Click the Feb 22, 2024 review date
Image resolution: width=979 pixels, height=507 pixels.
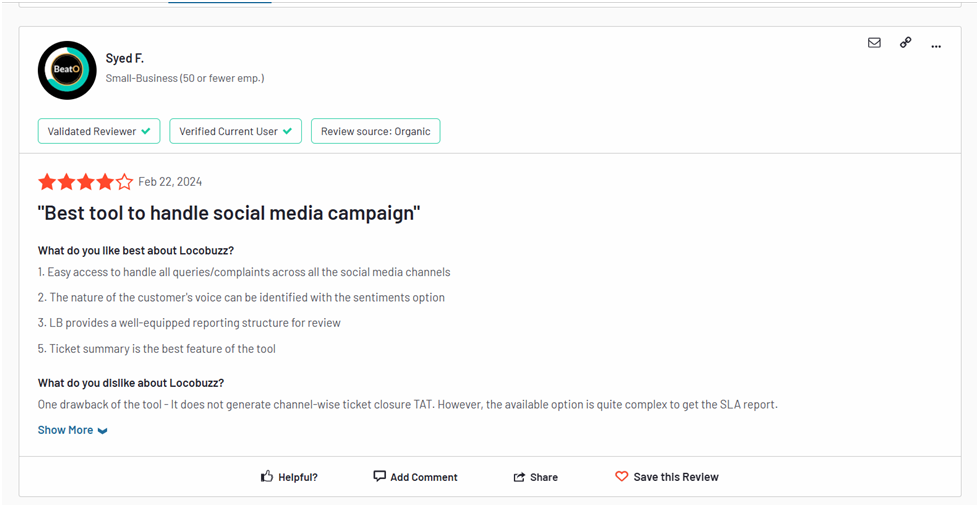click(x=170, y=182)
